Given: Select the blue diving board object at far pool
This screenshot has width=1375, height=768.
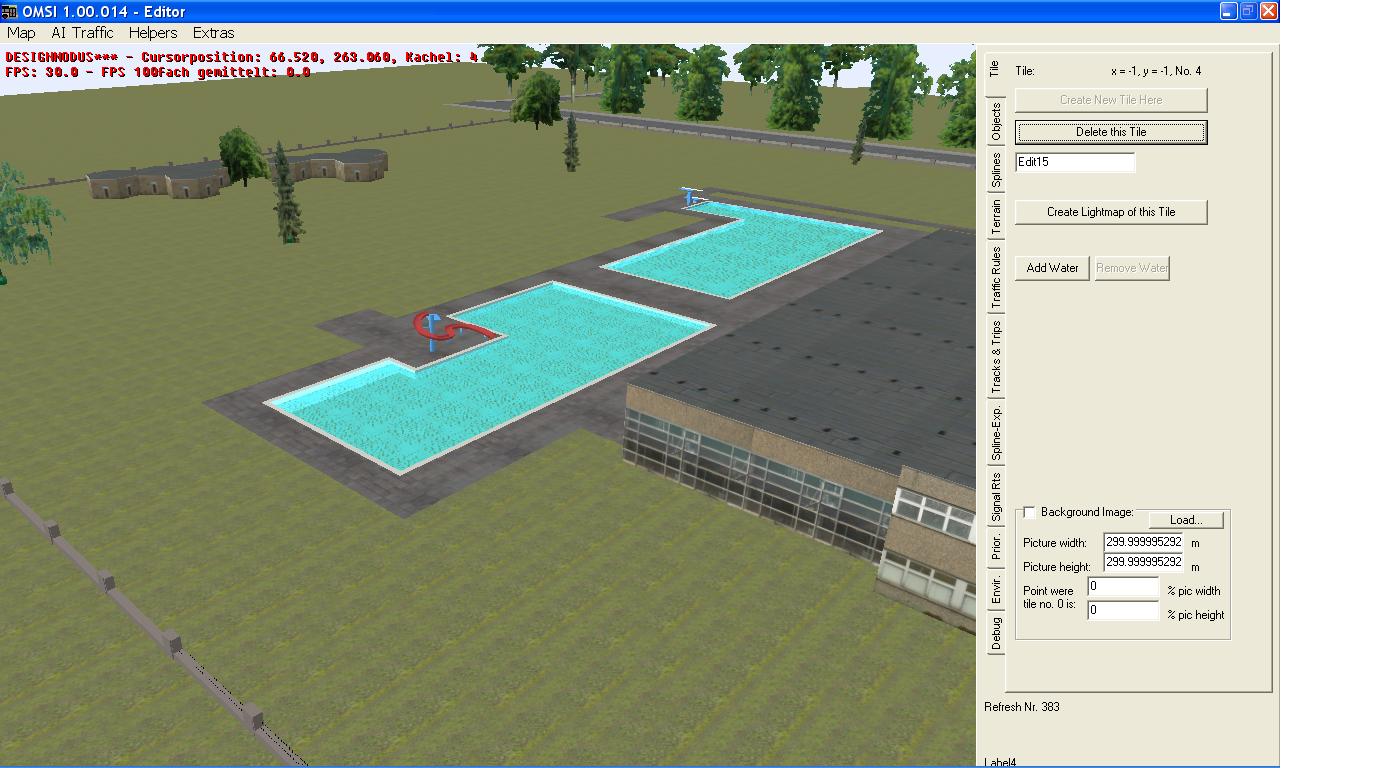Looking at the screenshot, I should [x=691, y=196].
